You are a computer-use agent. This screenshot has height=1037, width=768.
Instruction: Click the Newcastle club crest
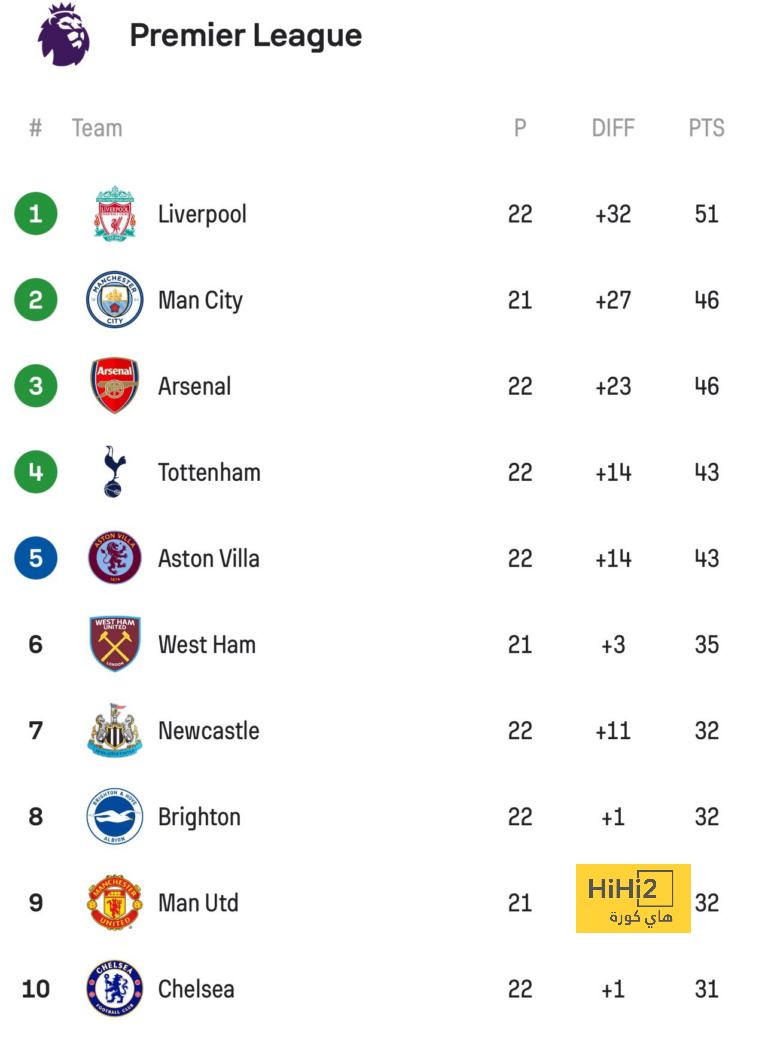pyautogui.click(x=114, y=730)
